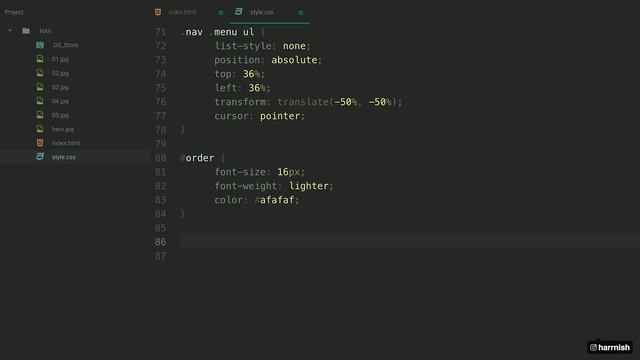640x360 pixels.
Task: Click the image icon beside hero.jpg
Action: (x=40, y=129)
